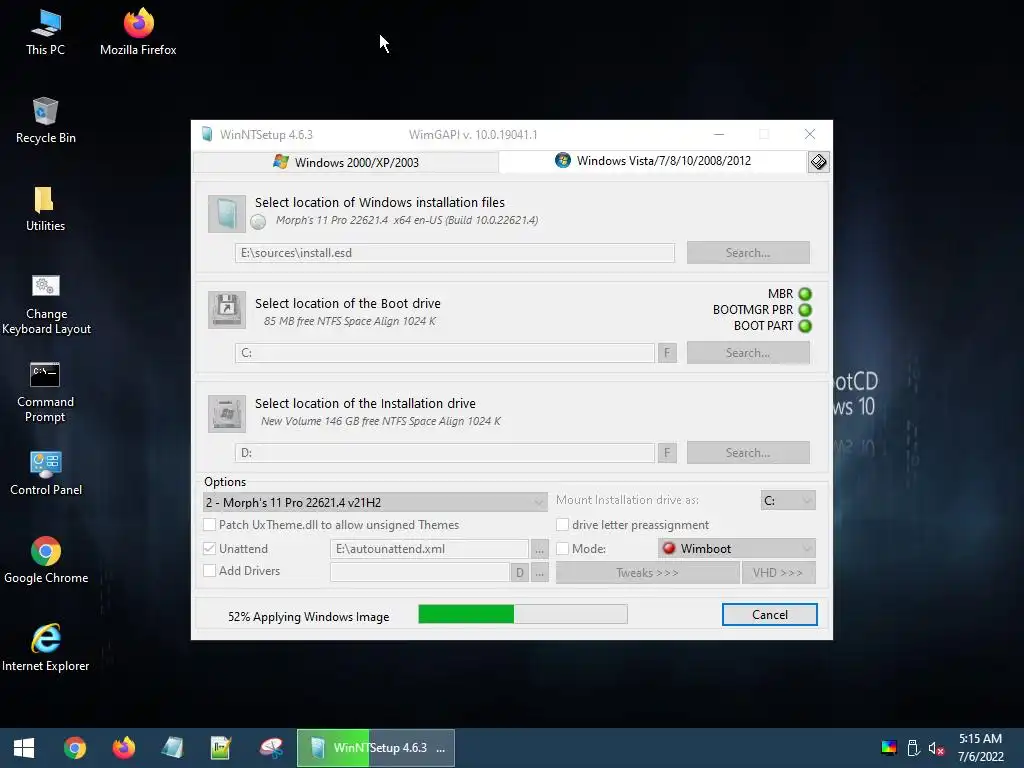The image size is (1024, 768).
Task: Click the WinNTSetup 4.6.3 taskbar button
Action: pos(376,748)
